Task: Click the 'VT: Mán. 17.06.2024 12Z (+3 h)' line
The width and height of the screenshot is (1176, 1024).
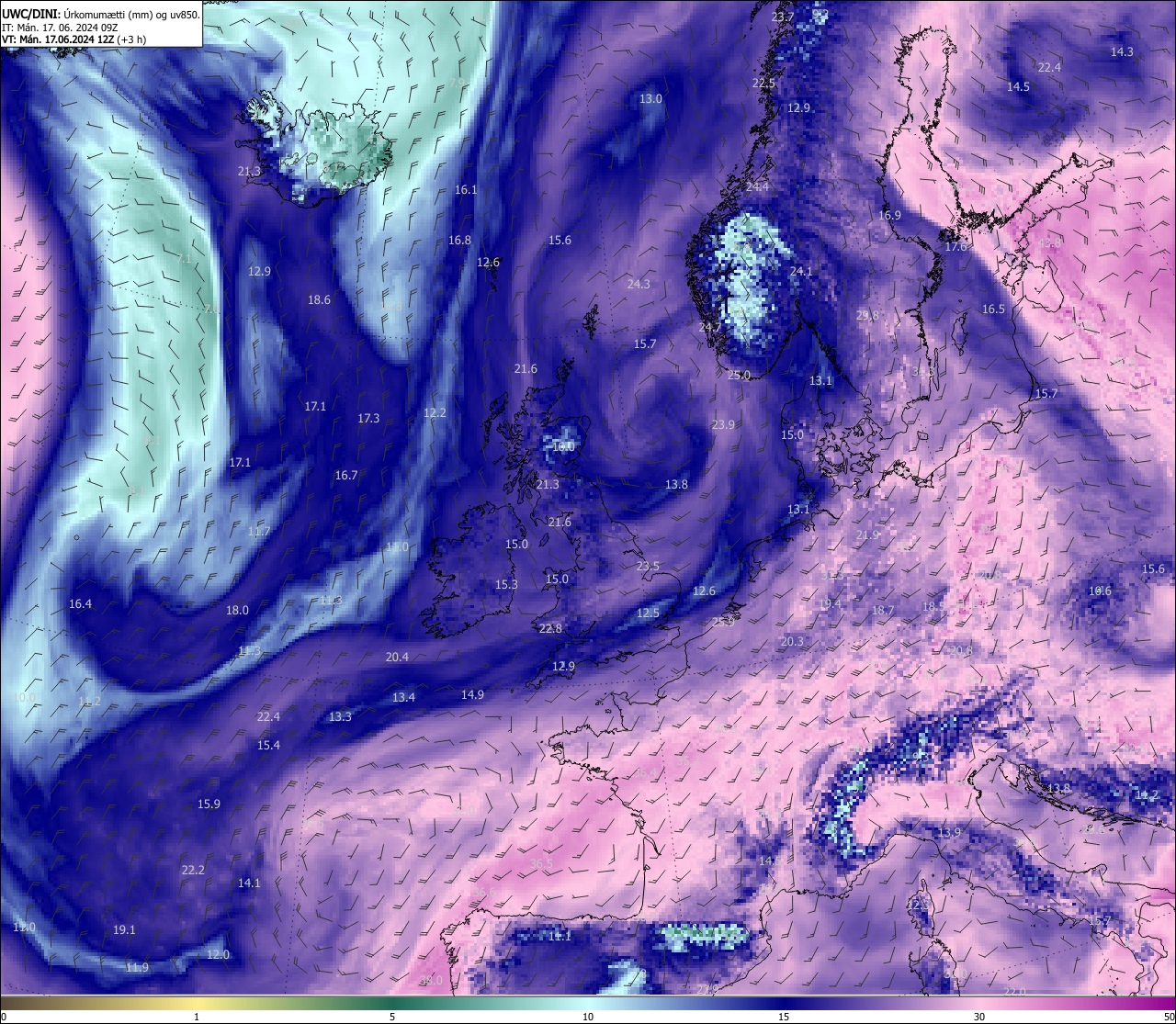Action: tap(73, 39)
